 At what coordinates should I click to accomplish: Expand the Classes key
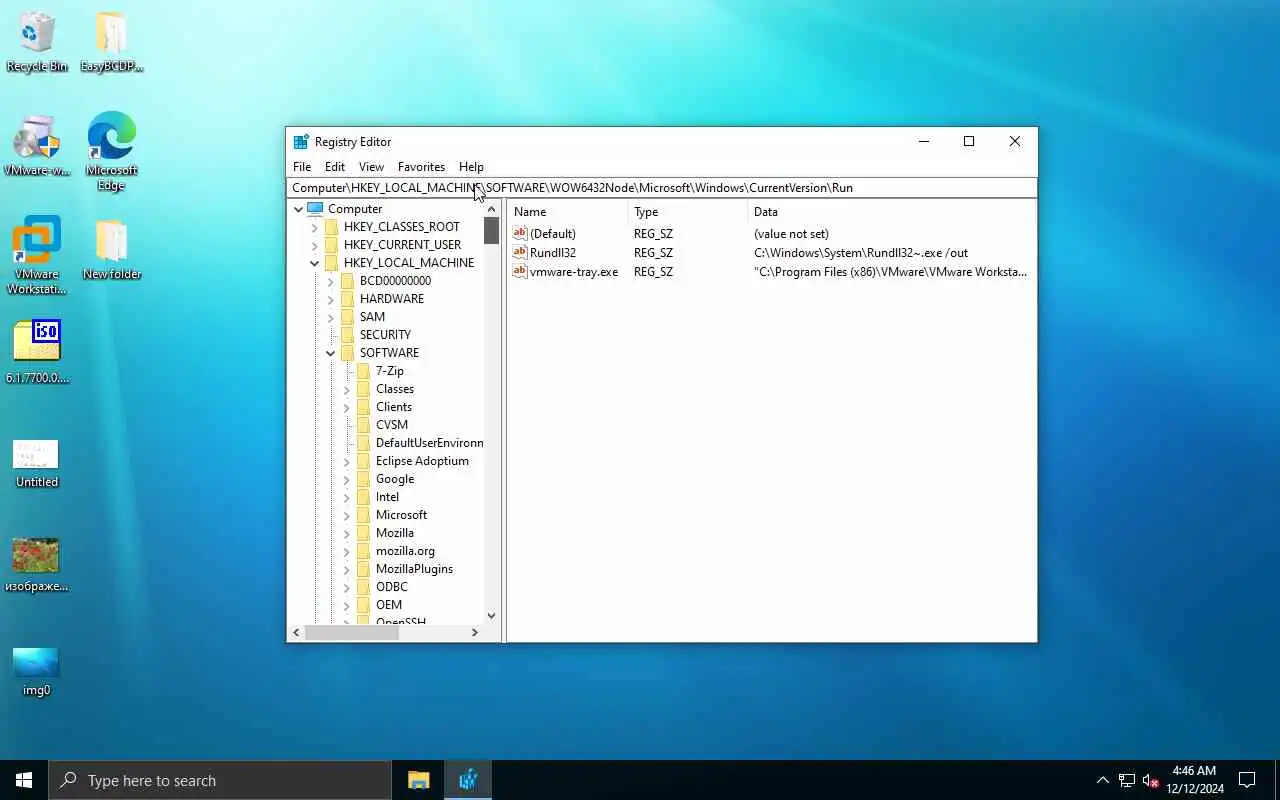(346, 389)
